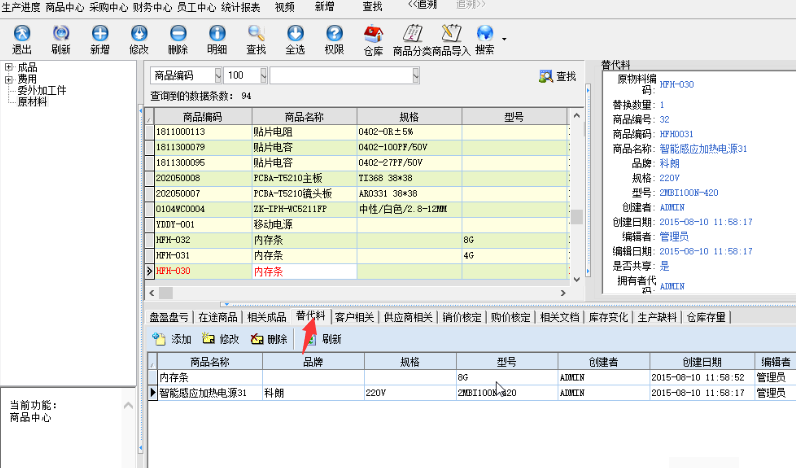The height and width of the screenshot is (468, 796).
Task: Click into the search value input box
Action: [x=341, y=75]
